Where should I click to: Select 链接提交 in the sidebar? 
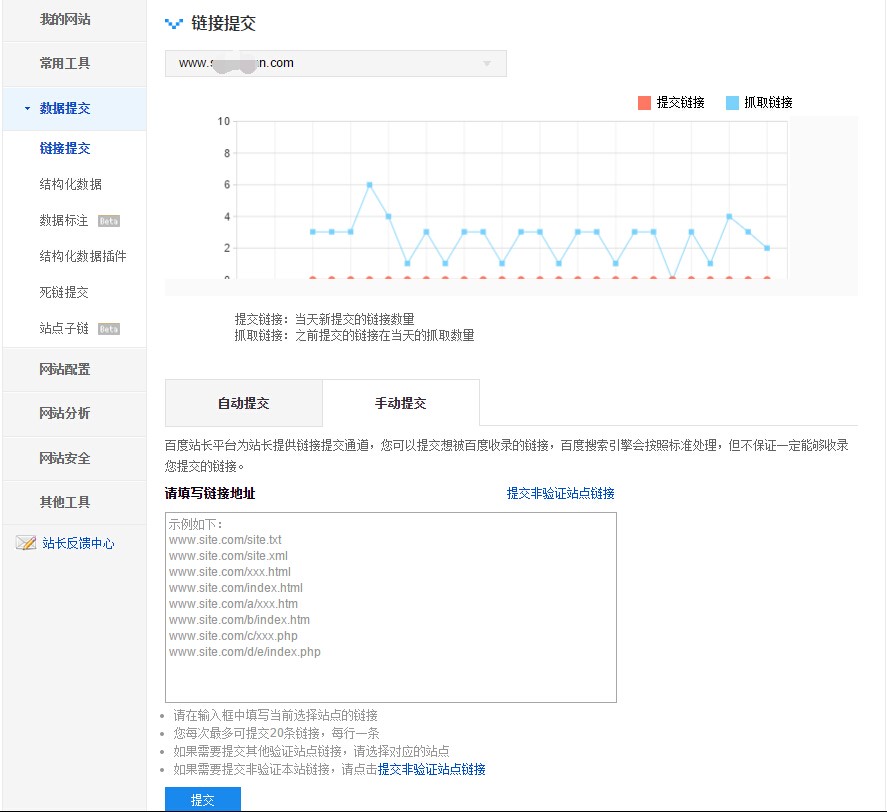[x=64, y=148]
